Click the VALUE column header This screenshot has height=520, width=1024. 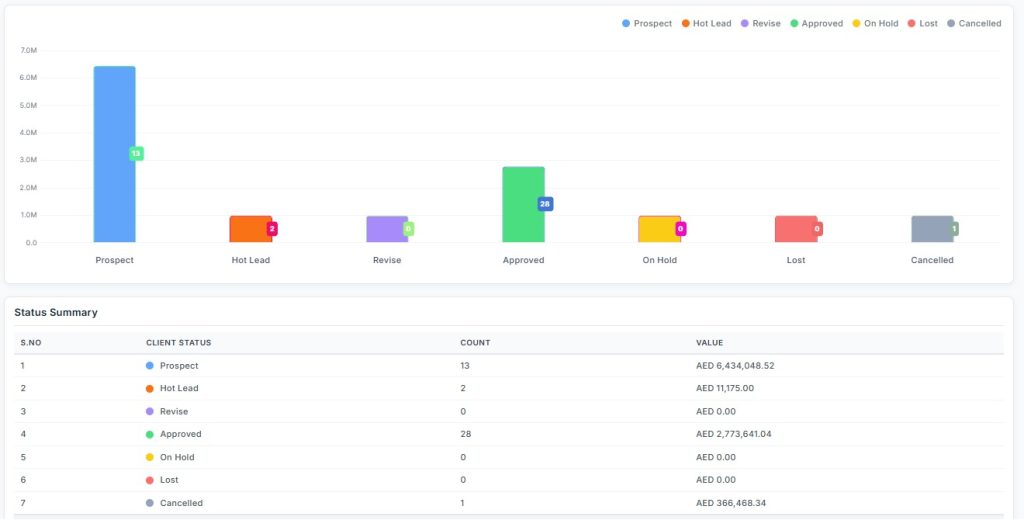pyautogui.click(x=710, y=342)
